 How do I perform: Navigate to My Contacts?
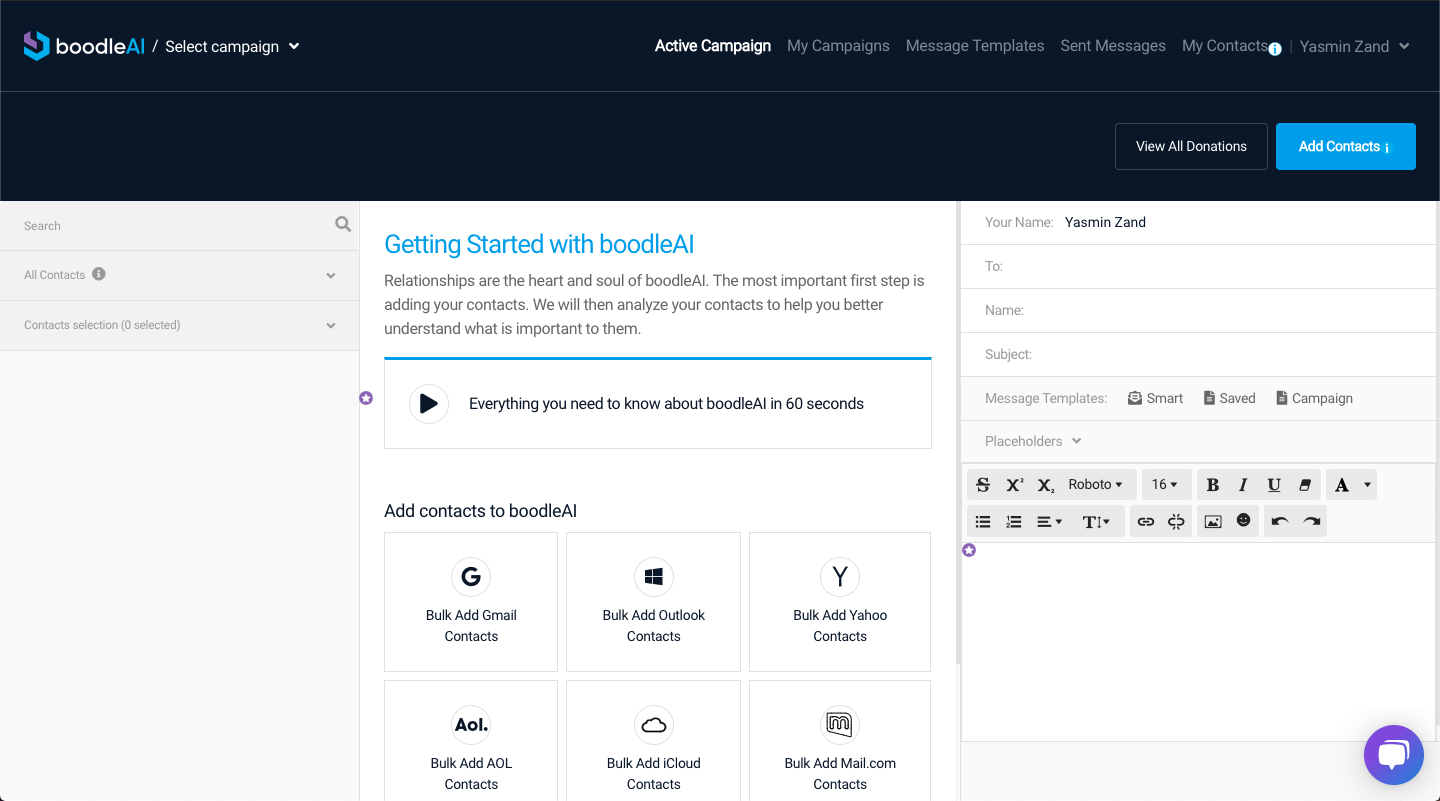(x=1225, y=46)
